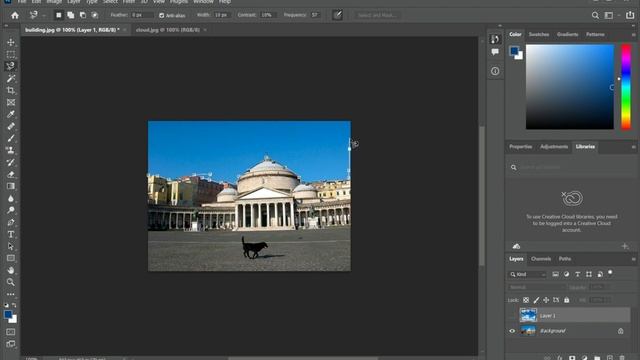Select the Hand tool
The width and height of the screenshot is (640, 360).
click(x=11, y=270)
